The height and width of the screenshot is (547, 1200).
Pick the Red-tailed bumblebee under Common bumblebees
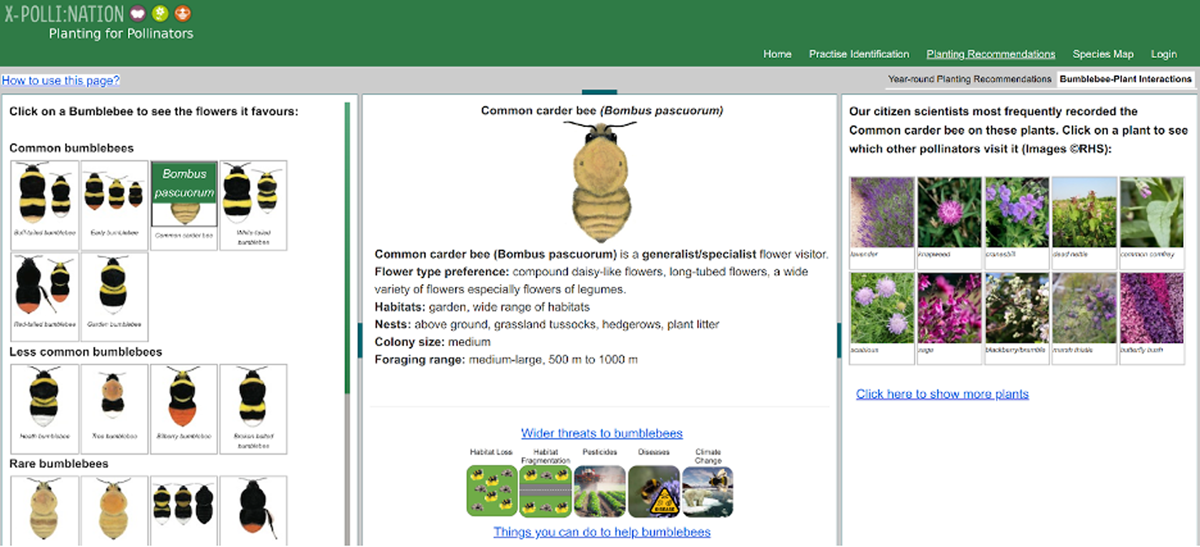tap(44, 297)
